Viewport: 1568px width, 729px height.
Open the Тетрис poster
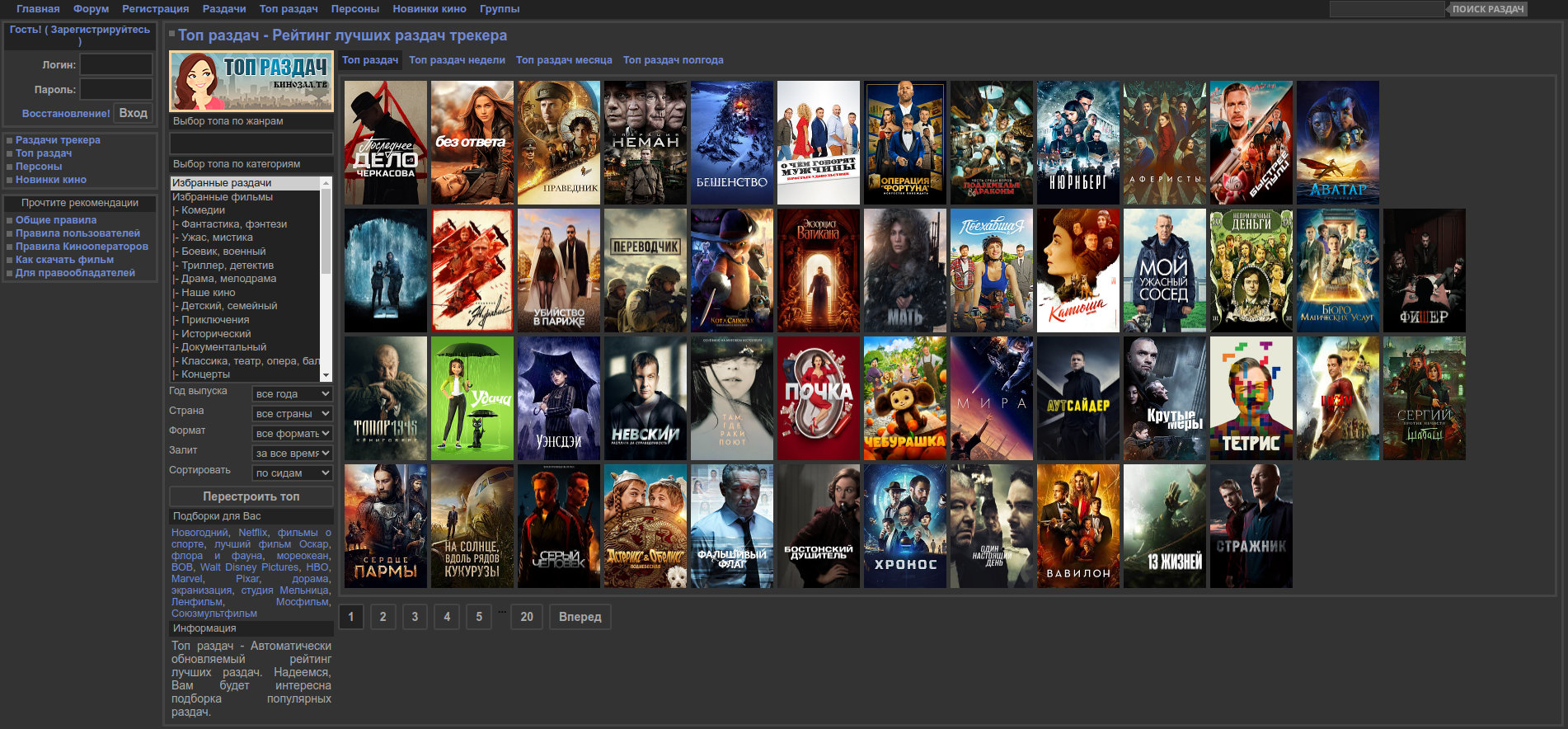[1251, 398]
